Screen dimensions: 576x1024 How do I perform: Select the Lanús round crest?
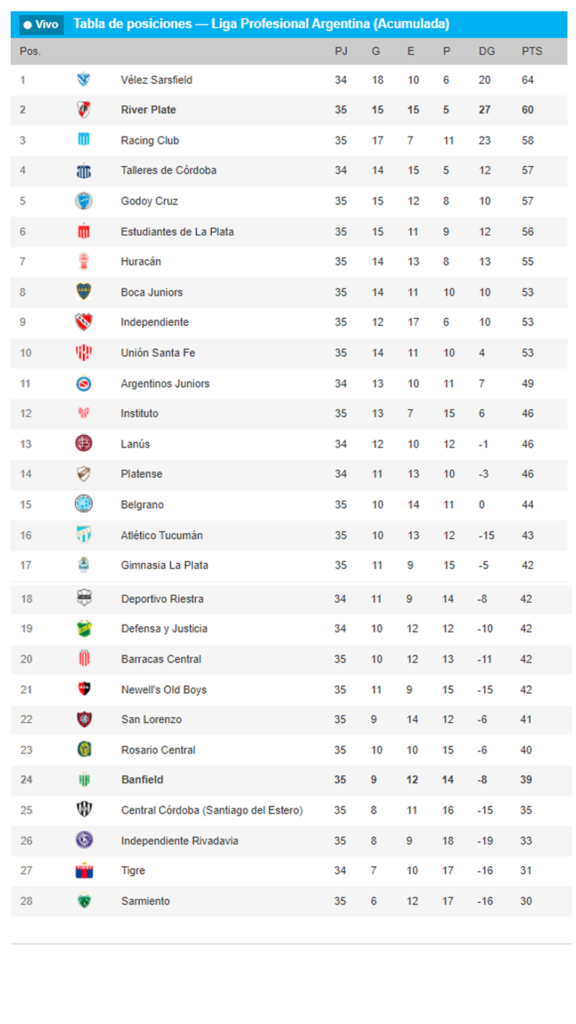point(84,443)
